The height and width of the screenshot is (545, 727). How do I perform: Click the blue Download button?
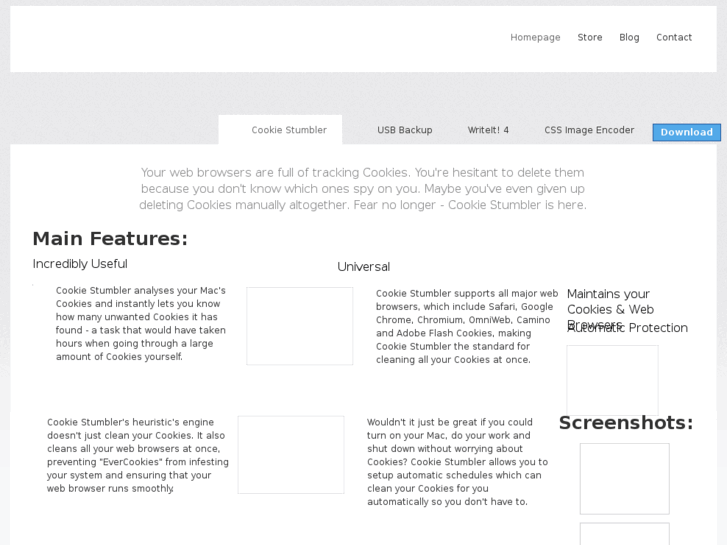coord(687,132)
